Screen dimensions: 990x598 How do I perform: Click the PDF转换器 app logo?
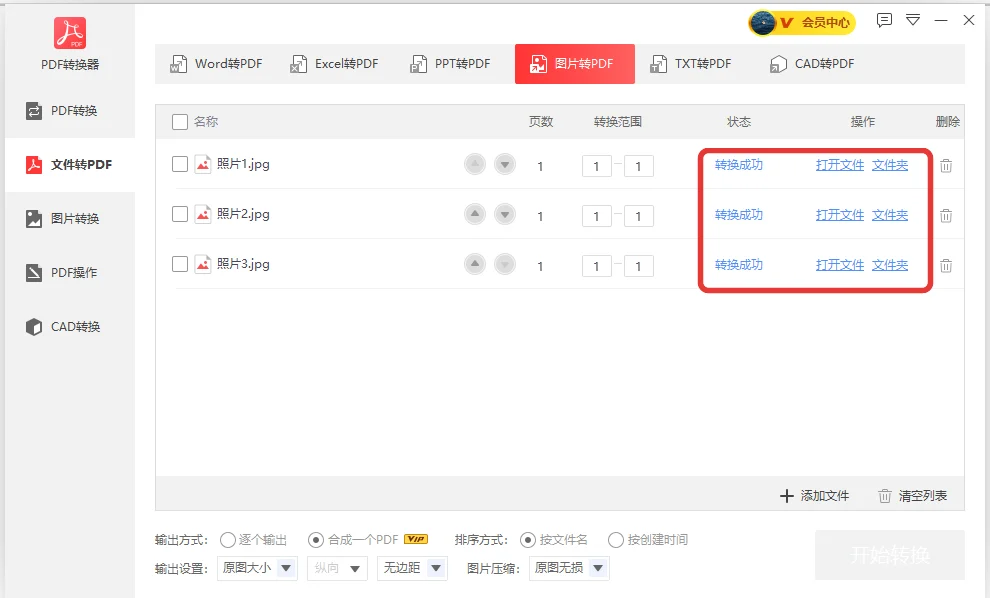click(x=70, y=33)
